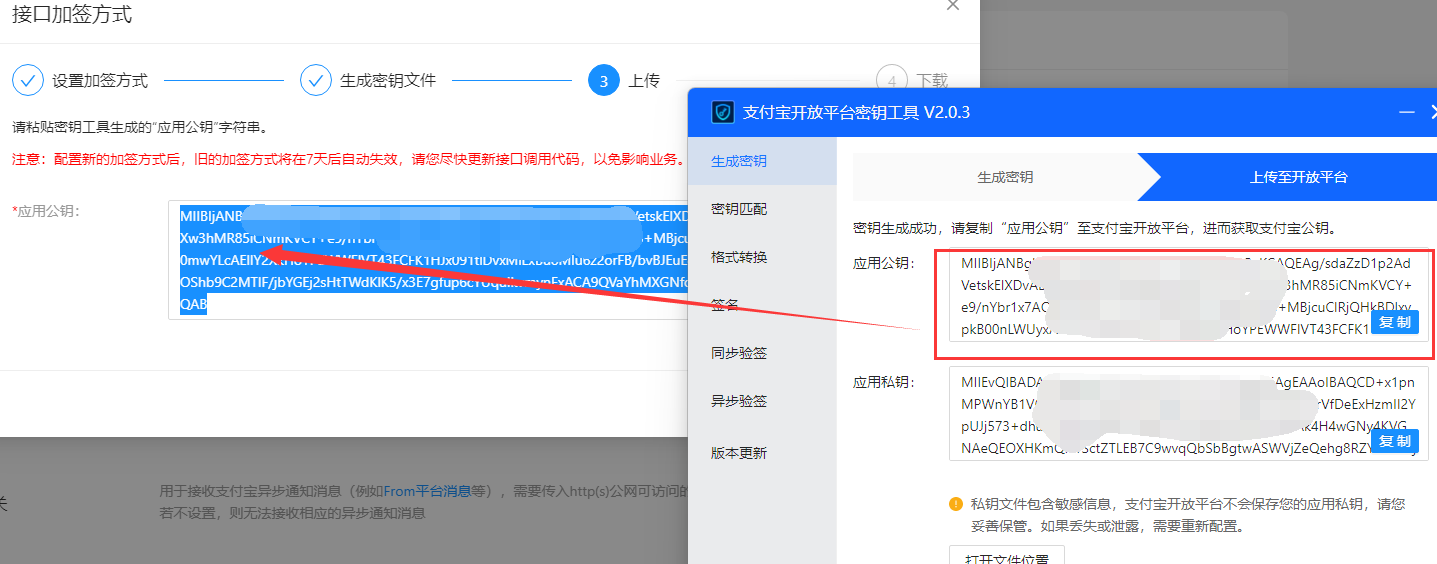Click the orange warning icon beside 私钥文件
This screenshot has width=1437, height=564.
tap(956, 504)
